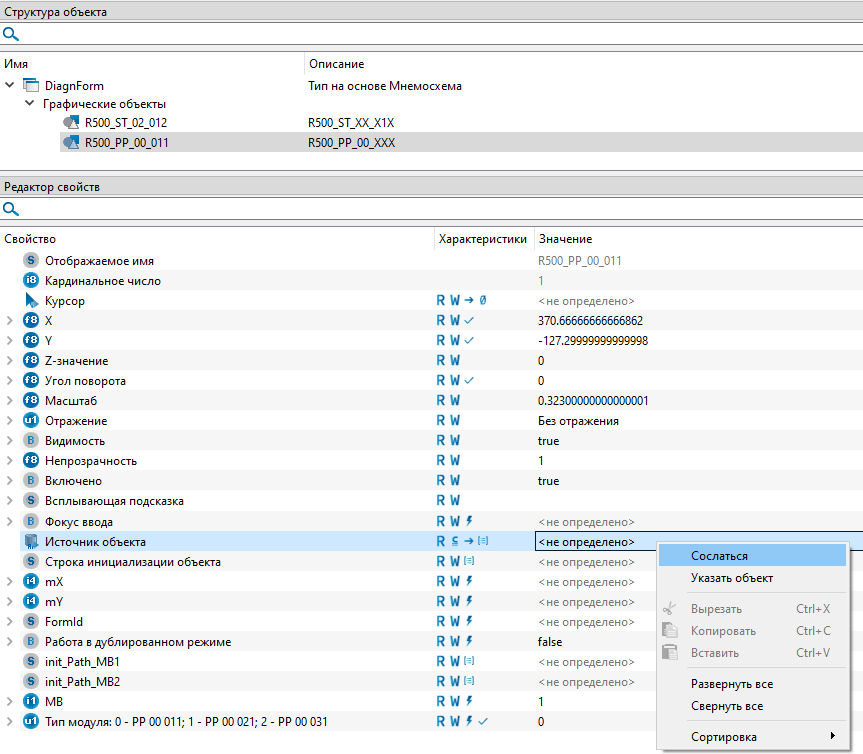Click Свернуть все in context menu
This screenshot has width=863, height=754.
(x=726, y=706)
